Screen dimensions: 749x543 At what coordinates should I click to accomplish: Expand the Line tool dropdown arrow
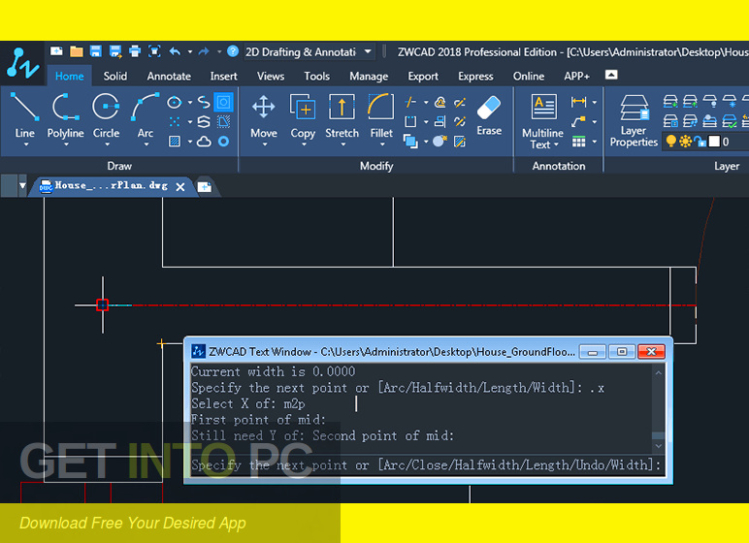click(x=25, y=144)
